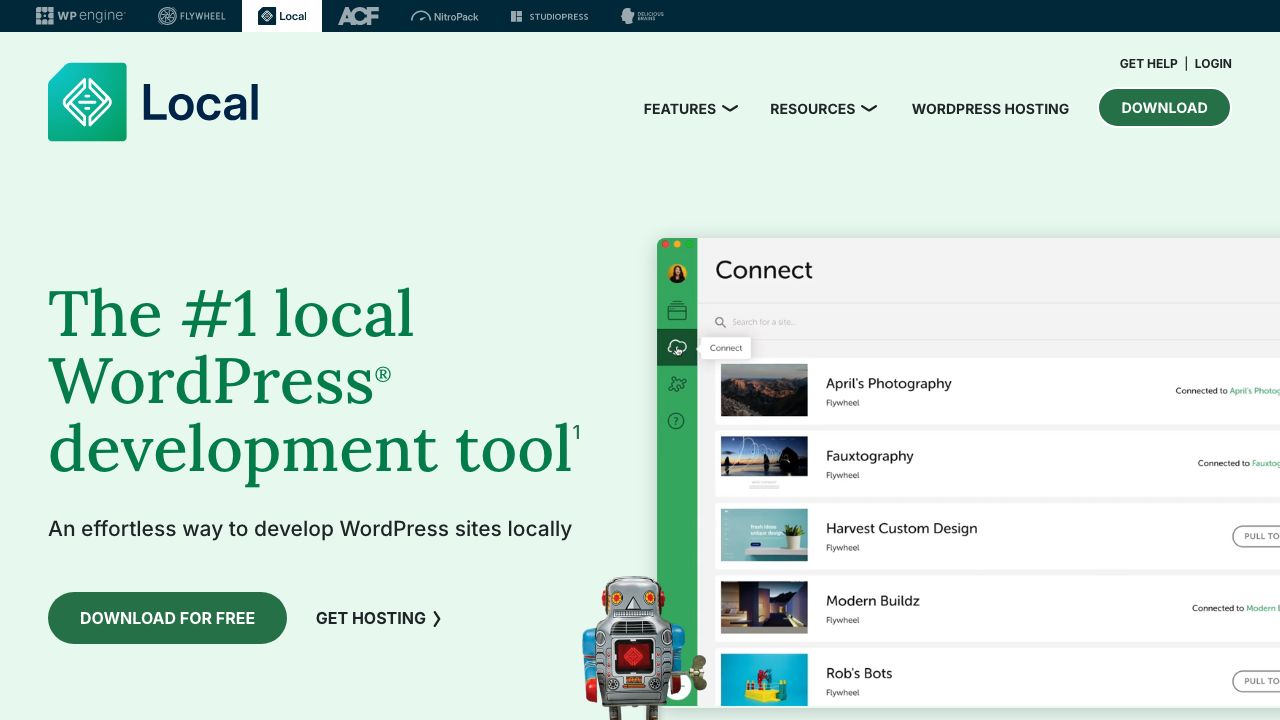Open the Local Sites icon in the sidebar
1280x720 pixels.
tap(677, 311)
